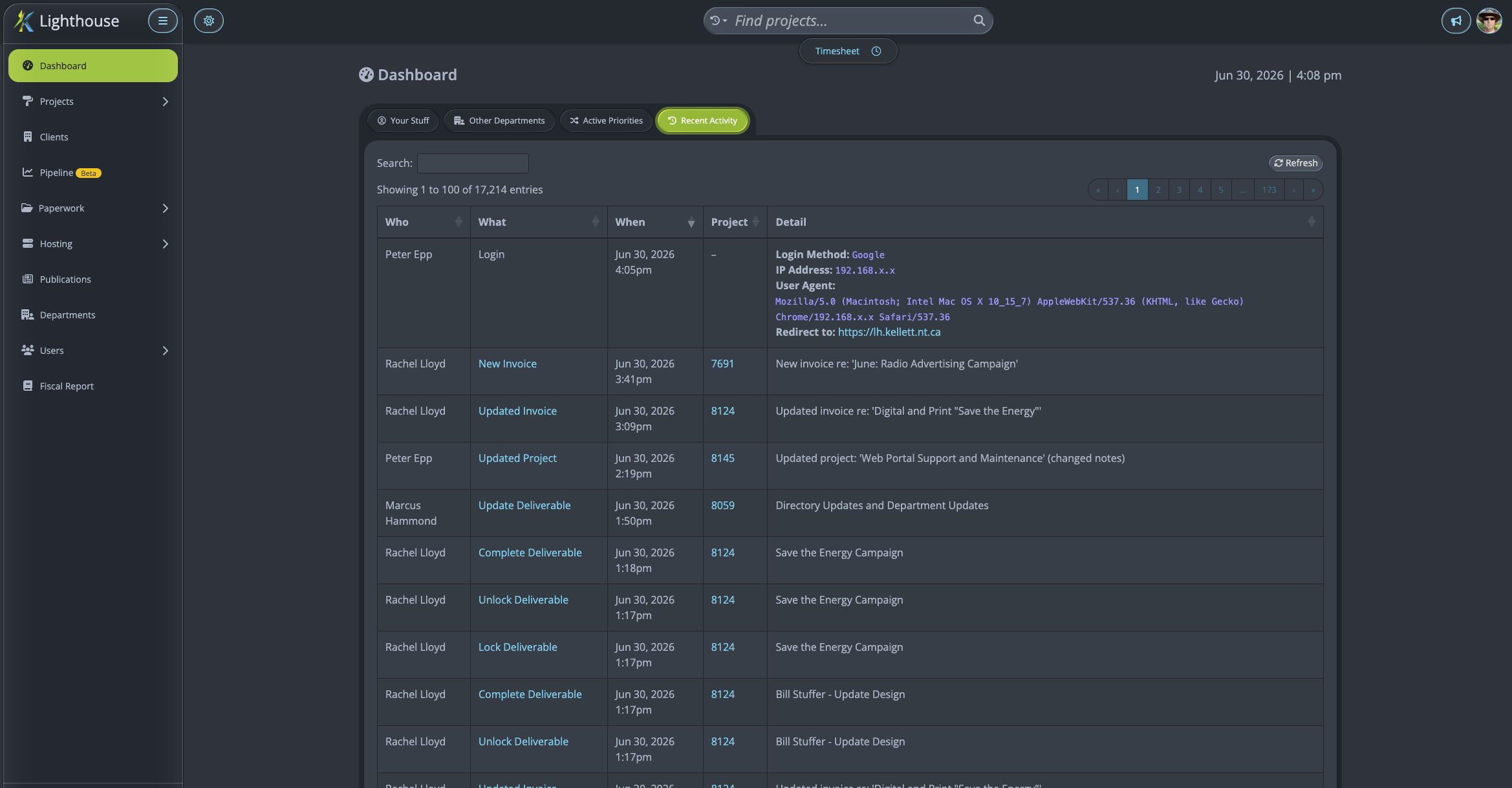The width and height of the screenshot is (1512, 788).
Task: Click the Lighthouse logo icon
Action: pyautogui.click(x=24, y=21)
